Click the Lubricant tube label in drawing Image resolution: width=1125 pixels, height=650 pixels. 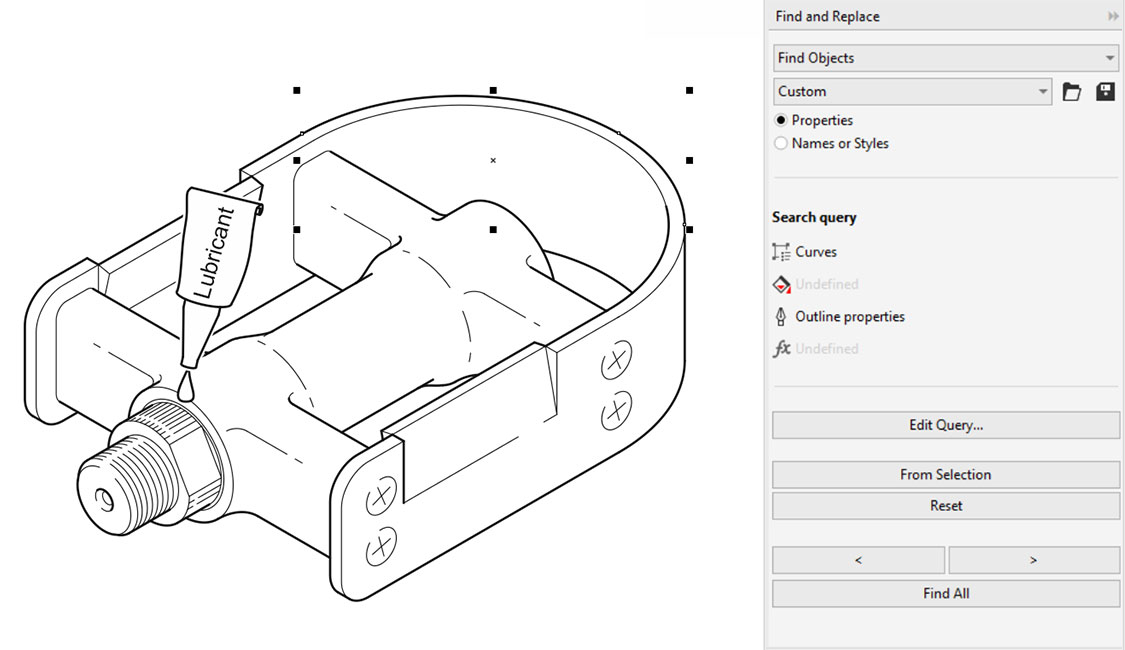[215, 251]
